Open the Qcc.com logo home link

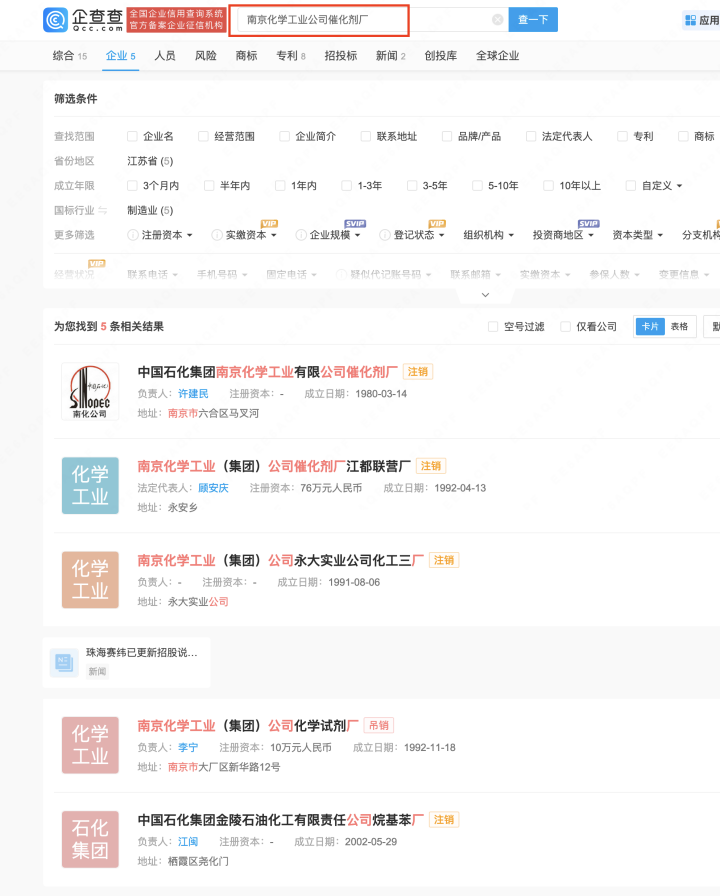tap(83, 20)
